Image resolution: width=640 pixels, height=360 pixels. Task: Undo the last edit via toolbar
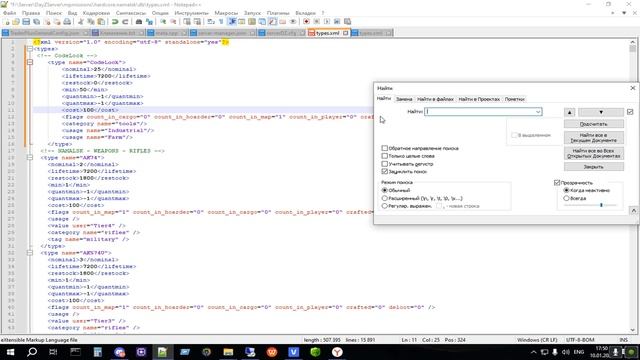115,22
